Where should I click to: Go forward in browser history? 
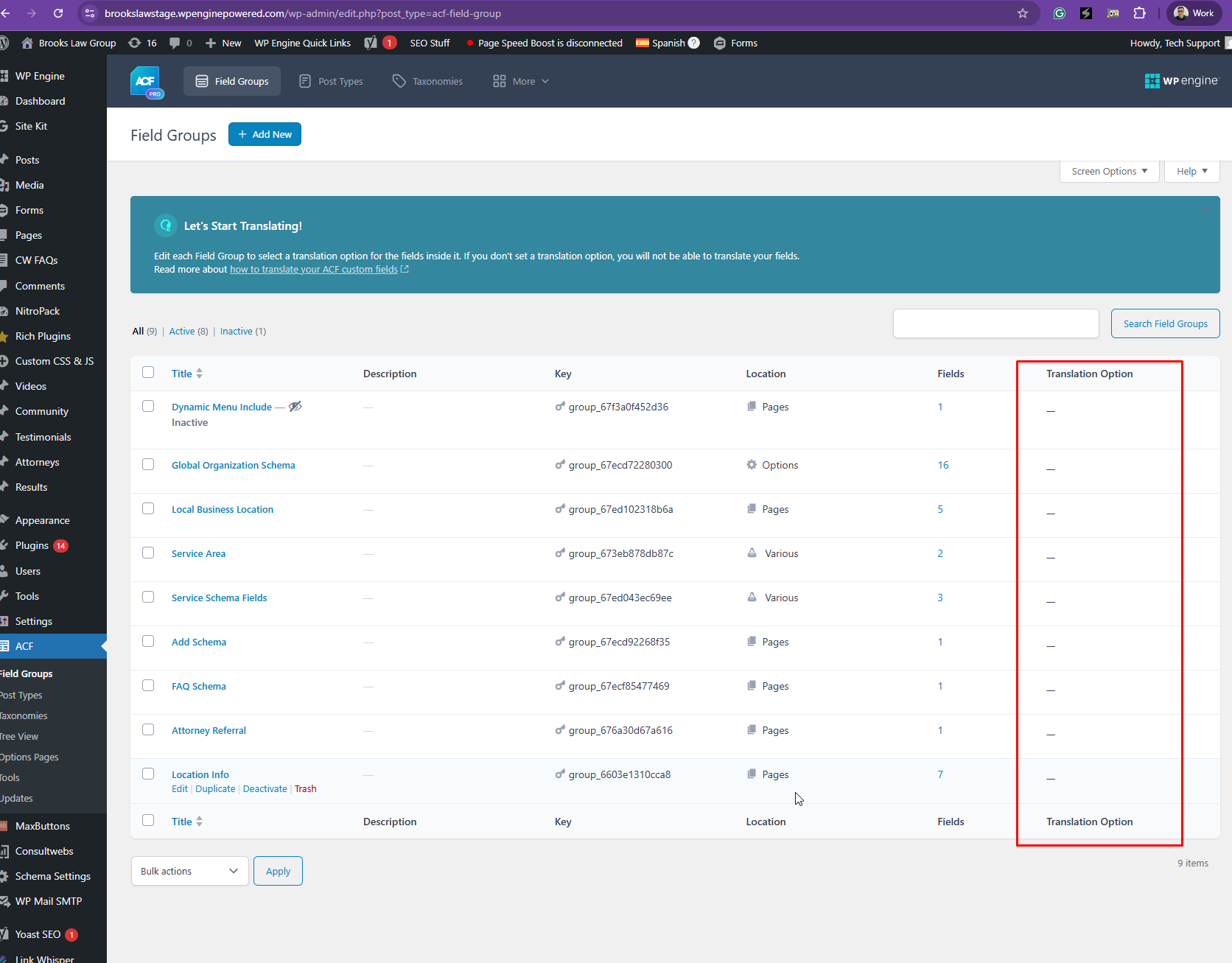point(31,13)
